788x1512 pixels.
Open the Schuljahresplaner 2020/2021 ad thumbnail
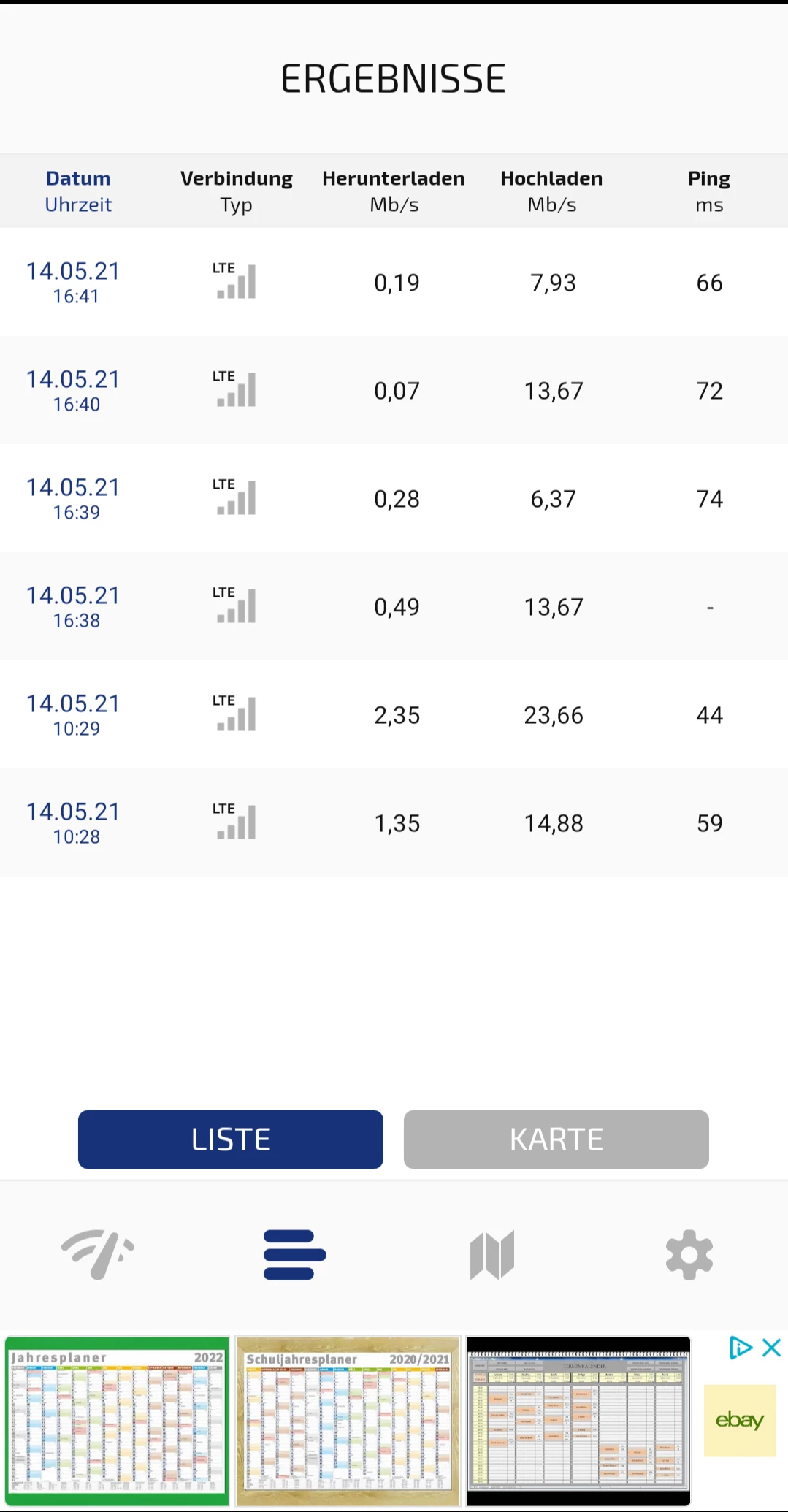(x=348, y=1421)
